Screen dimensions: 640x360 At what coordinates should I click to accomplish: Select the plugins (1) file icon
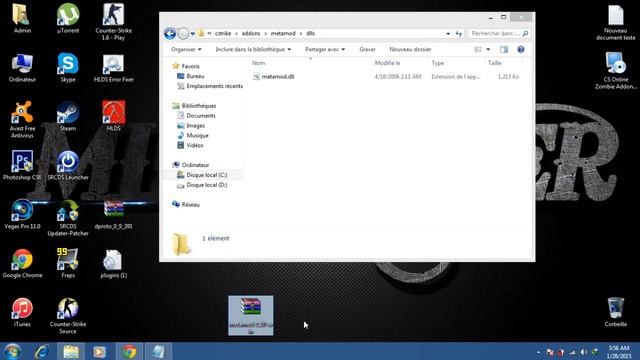tap(113, 264)
